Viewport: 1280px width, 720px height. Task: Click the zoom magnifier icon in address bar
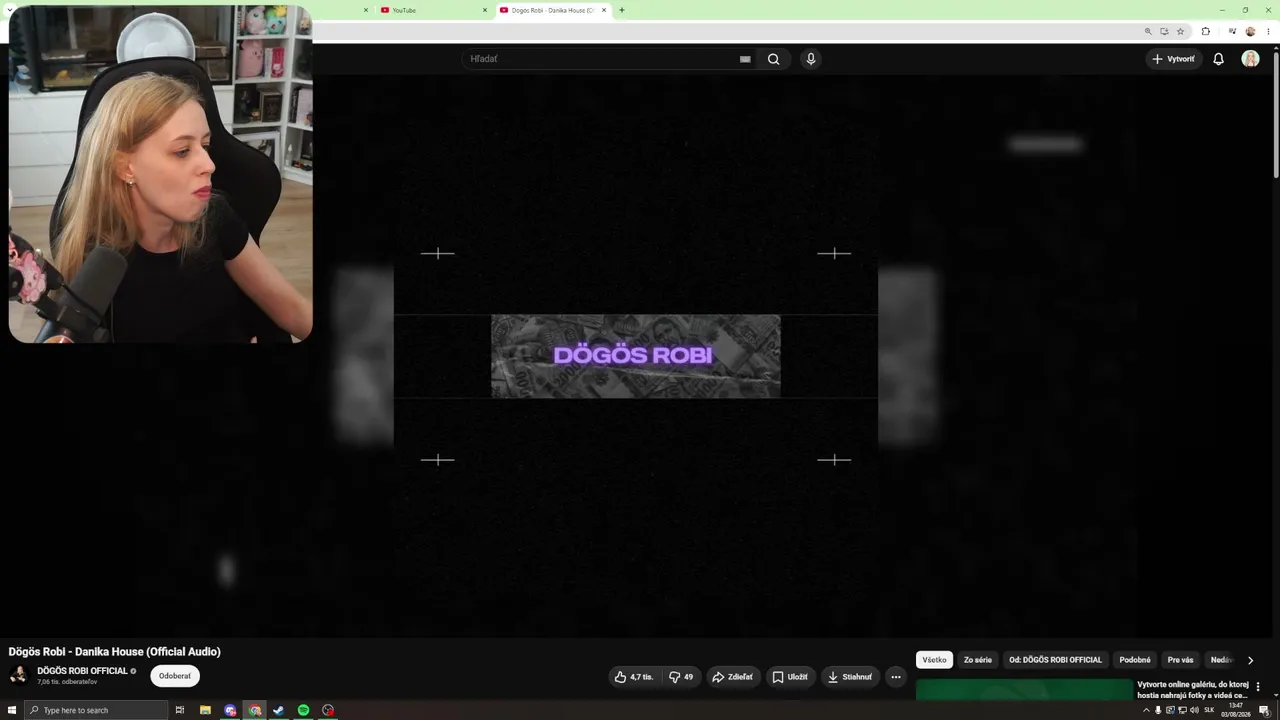[x=1148, y=31]
